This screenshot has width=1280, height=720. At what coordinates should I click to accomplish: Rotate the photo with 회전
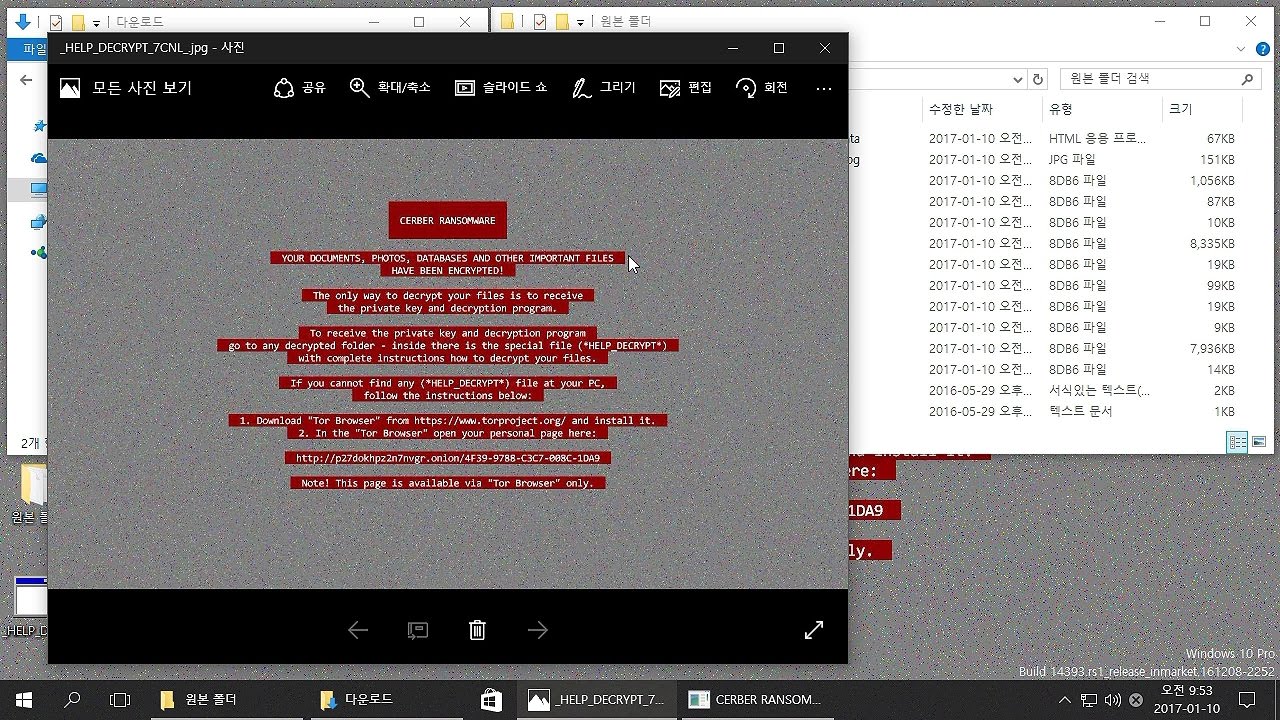[x=762, y=88]
